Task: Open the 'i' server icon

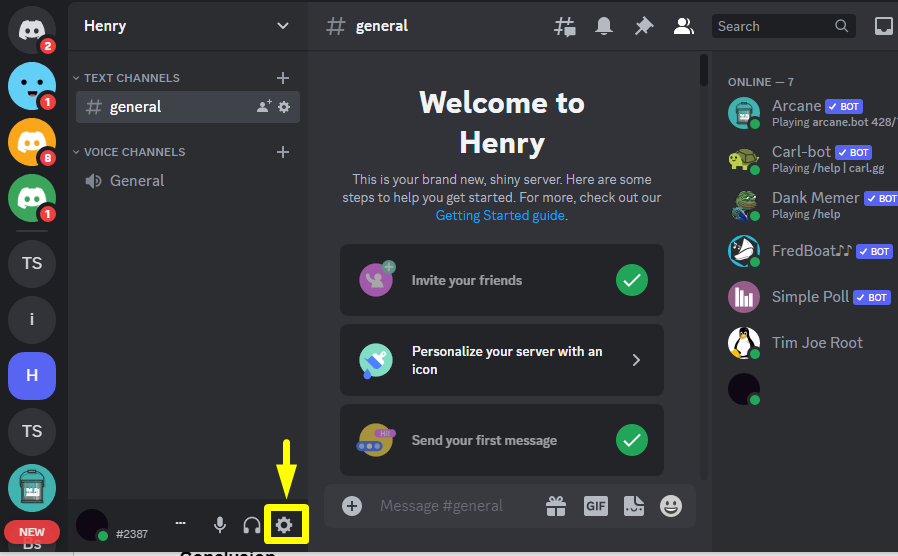Action: pyautogui.click(x=31, y=320)
